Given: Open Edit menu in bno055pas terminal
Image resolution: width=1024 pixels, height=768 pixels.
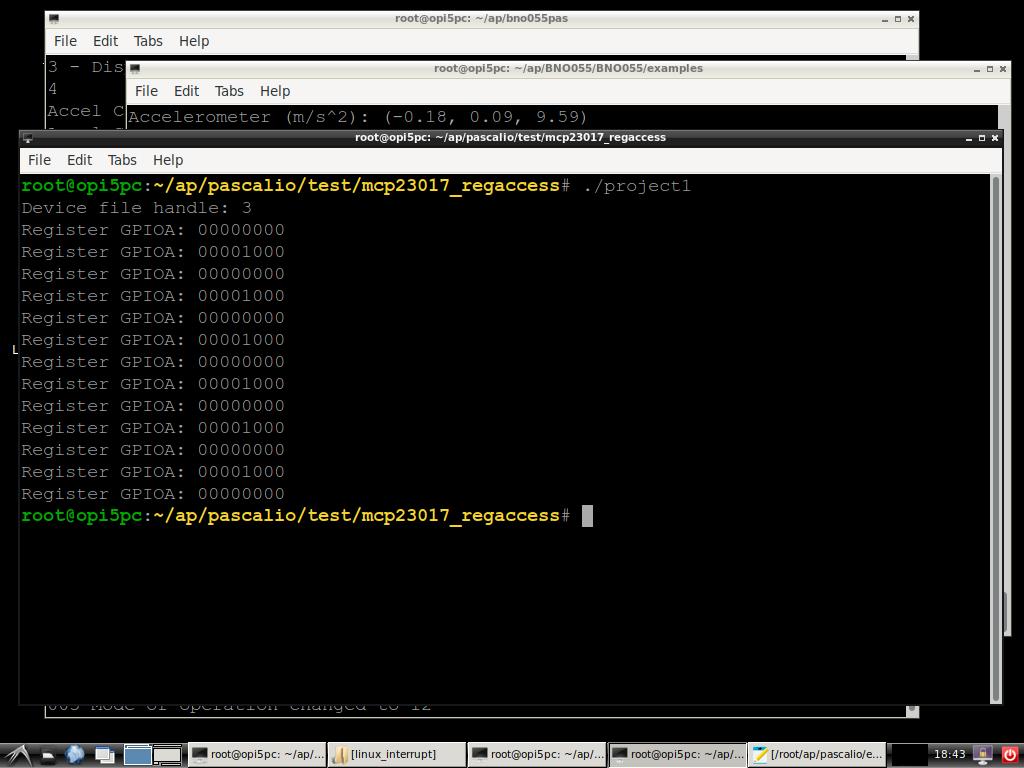Looking at the screenshot, I should point(105,41).
